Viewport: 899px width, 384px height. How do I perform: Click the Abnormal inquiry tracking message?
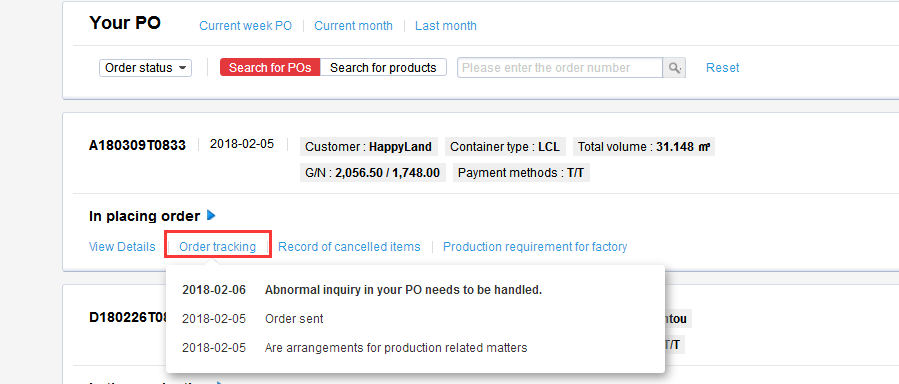403,290
